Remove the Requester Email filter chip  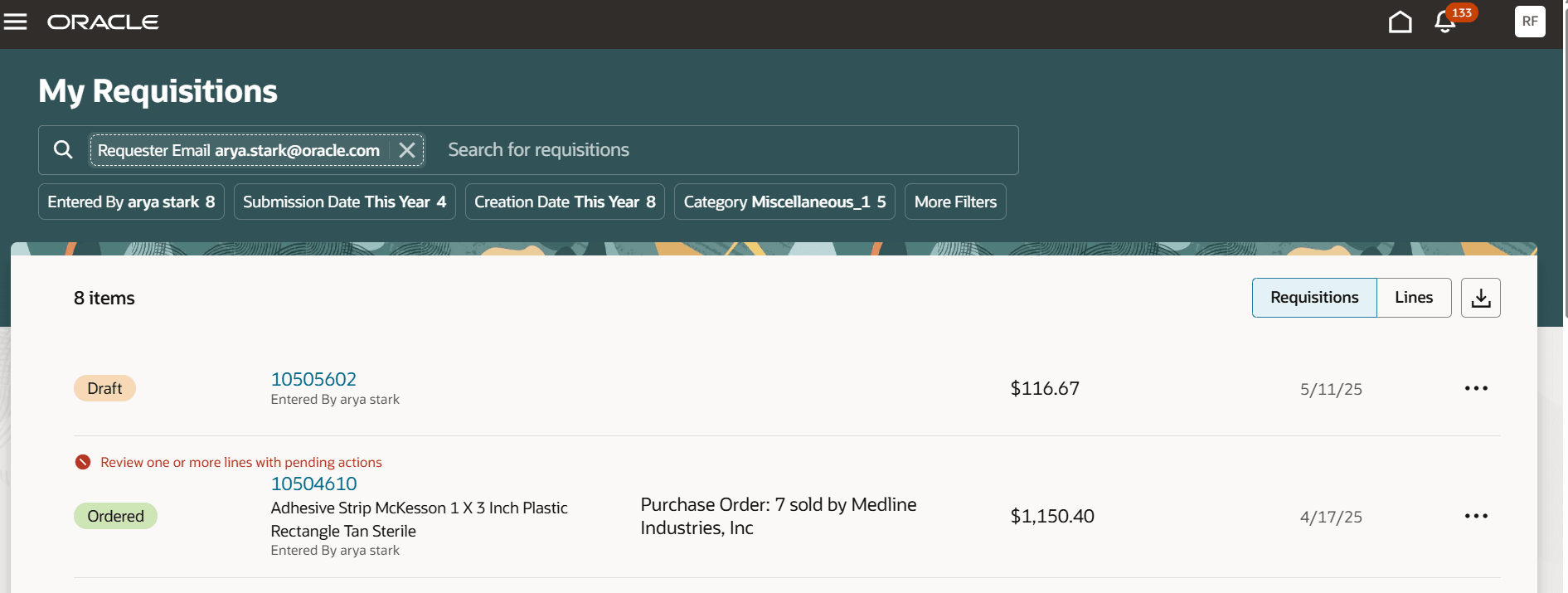407,150
